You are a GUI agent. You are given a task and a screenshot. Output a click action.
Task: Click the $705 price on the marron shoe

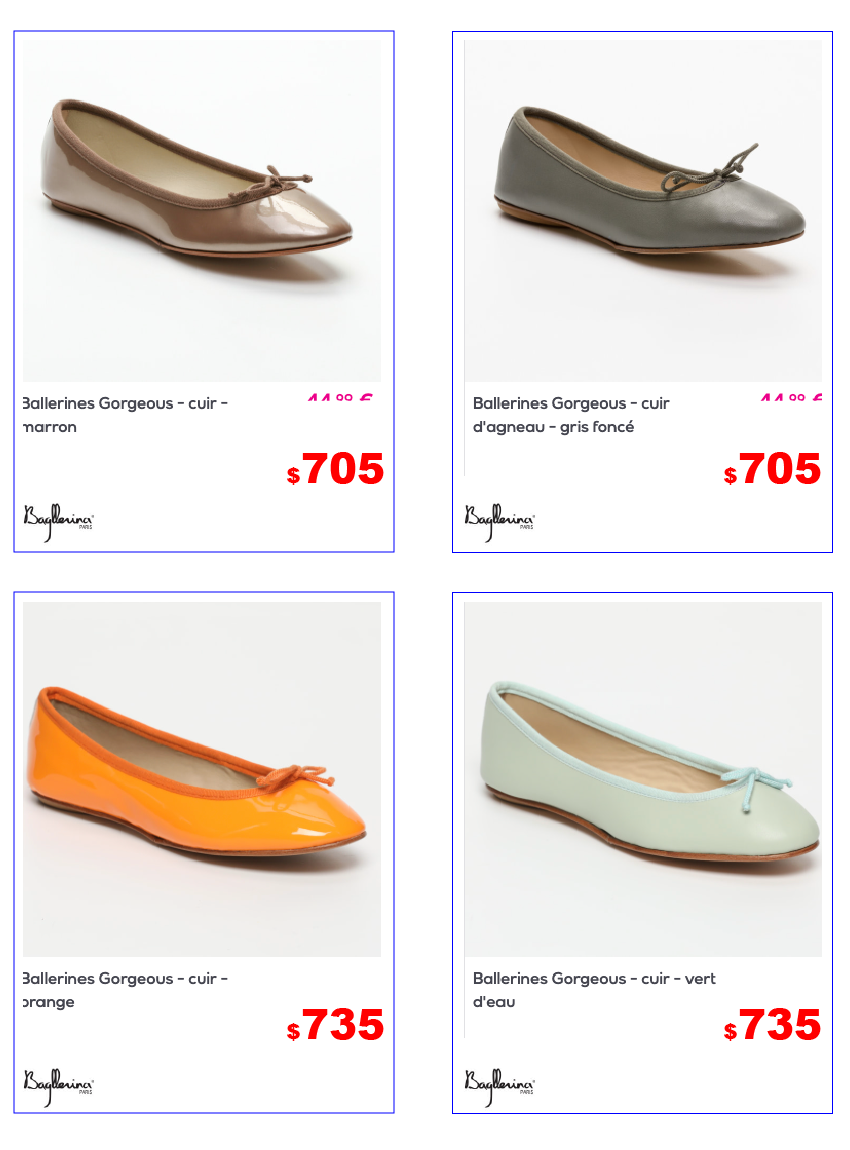pos(335,469)
